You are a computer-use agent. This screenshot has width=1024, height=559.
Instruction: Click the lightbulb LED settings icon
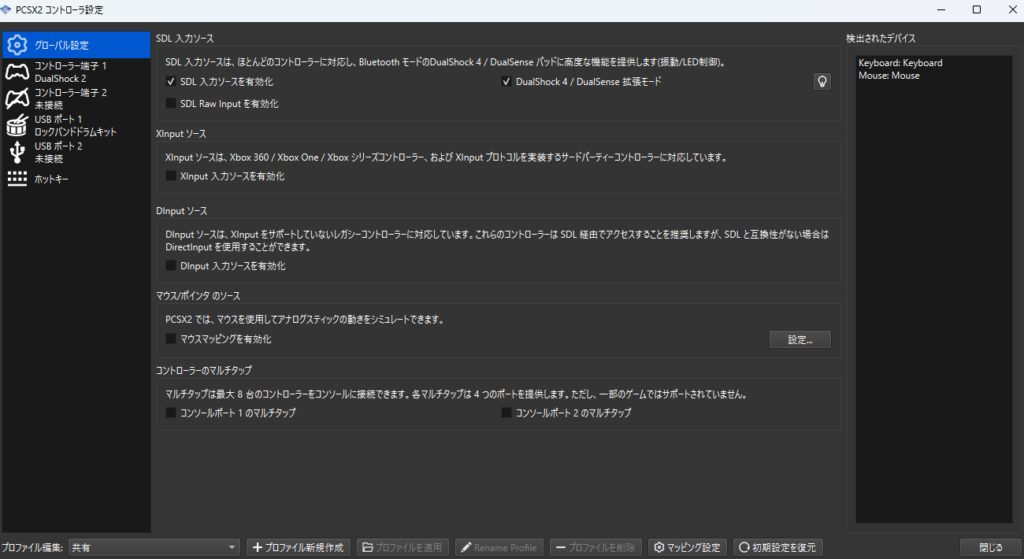coord(822,82)
